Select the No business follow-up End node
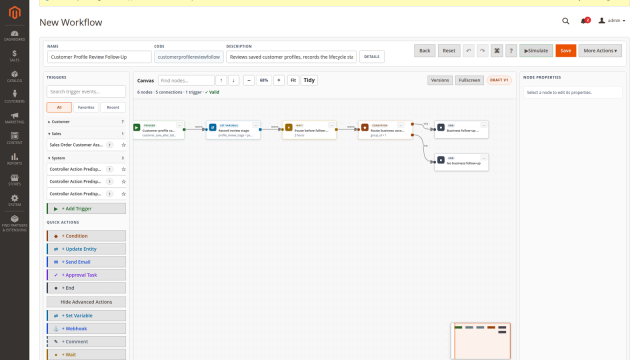 click(462, 162)
